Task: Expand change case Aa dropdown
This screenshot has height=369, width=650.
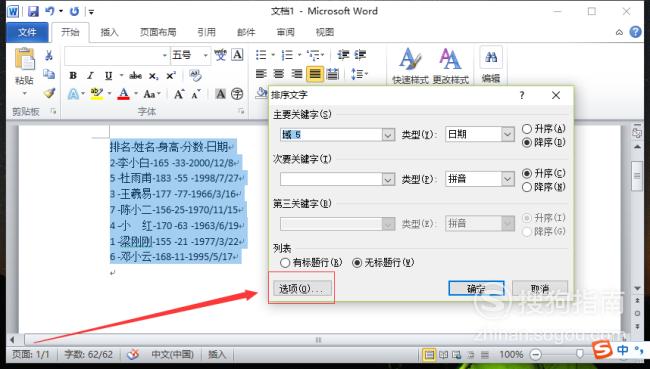Action: (152, 94)
